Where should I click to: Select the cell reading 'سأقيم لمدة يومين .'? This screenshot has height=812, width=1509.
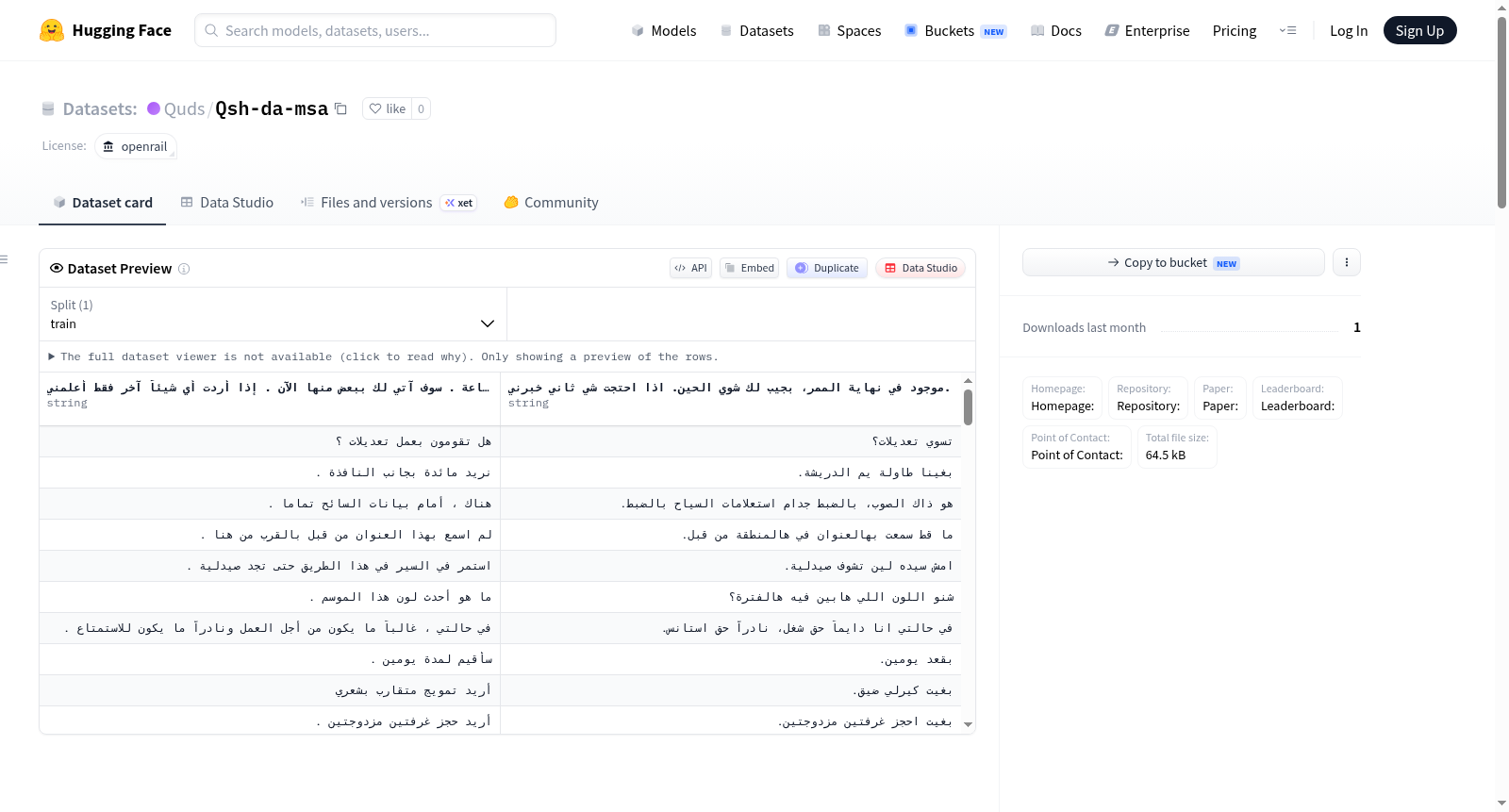pyautogui.click(x=270, y=659)
